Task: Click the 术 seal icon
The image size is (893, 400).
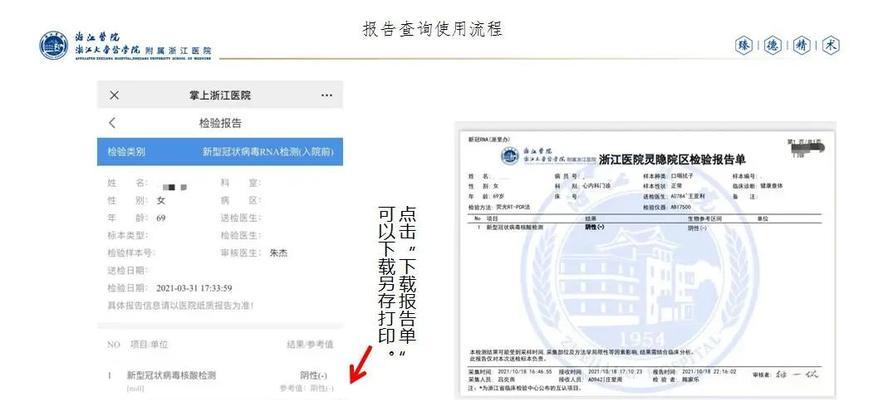Action: (x=831, y=46)
